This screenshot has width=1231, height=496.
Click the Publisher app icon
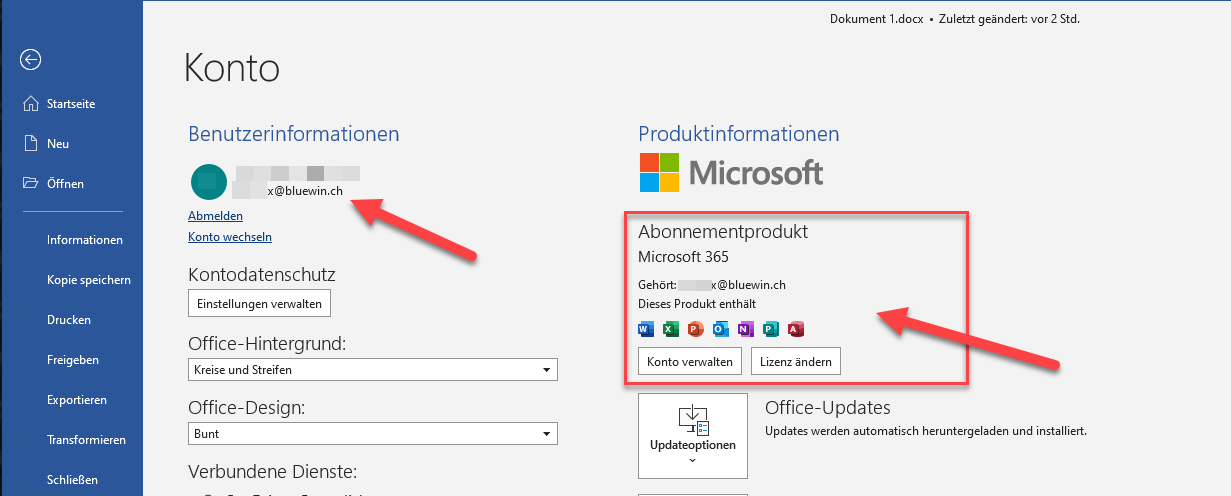click(x=770, y=329)
